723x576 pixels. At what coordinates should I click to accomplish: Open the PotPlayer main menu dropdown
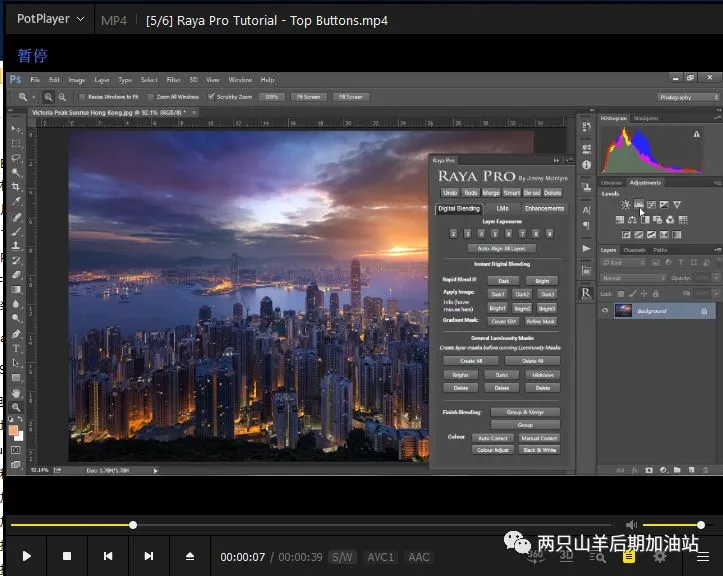48,20
